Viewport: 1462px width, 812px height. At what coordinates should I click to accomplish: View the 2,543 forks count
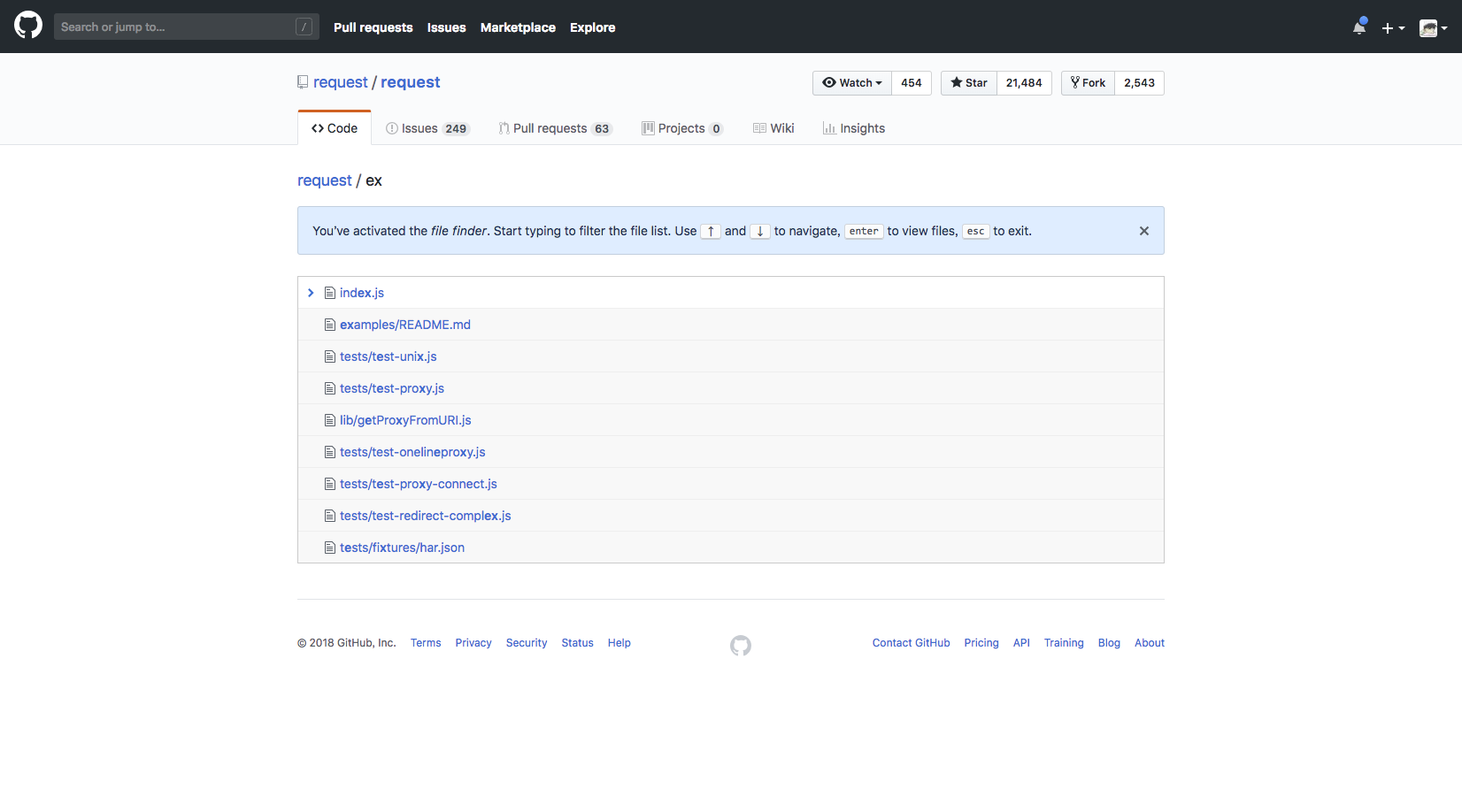click(1140, 83)
